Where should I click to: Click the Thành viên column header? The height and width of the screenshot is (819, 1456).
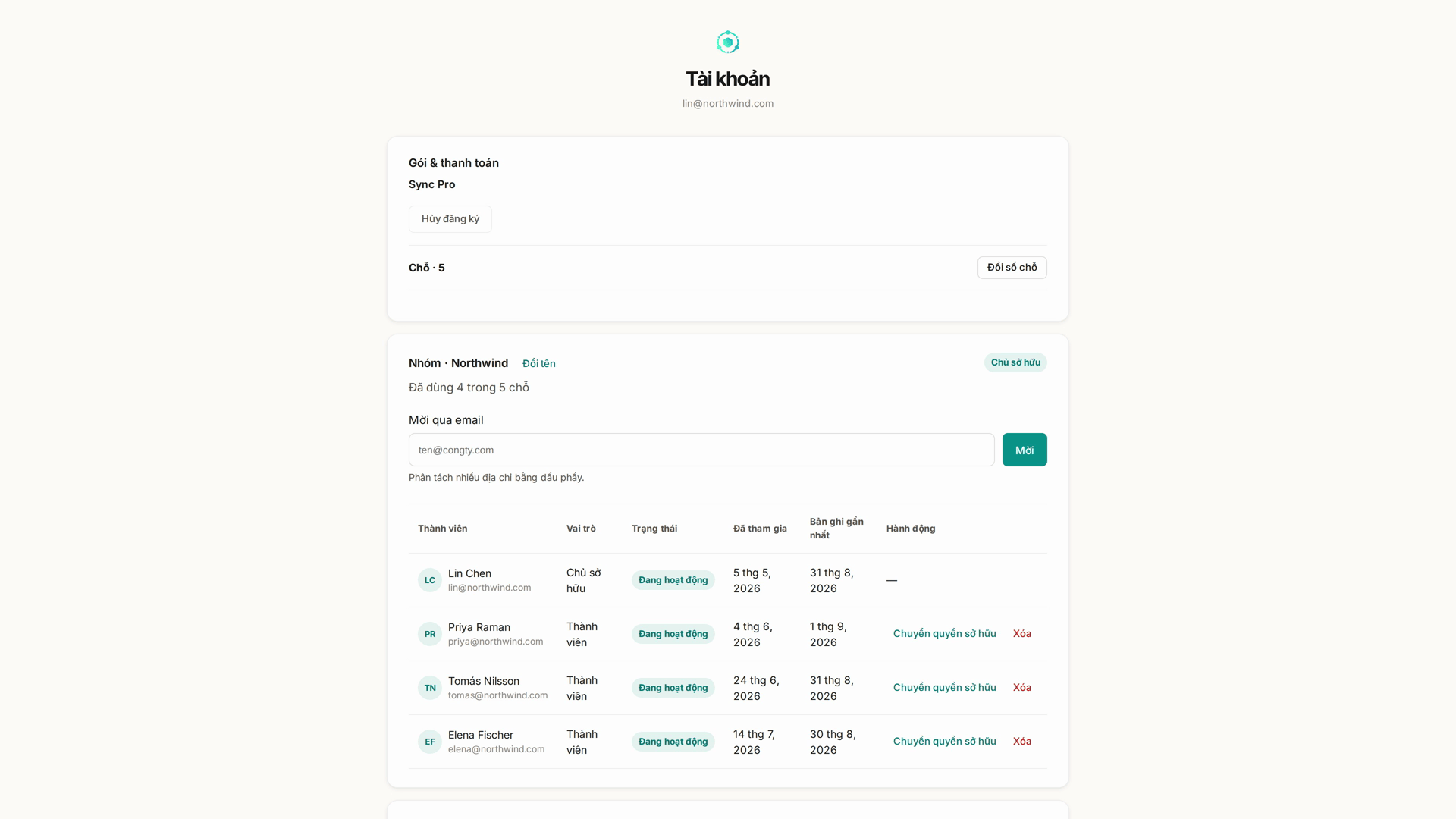pyautogui.click(x=442, y=529)
